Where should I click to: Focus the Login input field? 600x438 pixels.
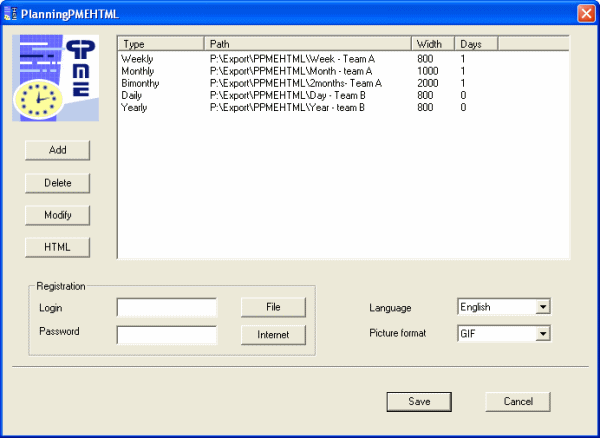click(x=167, y=308)
